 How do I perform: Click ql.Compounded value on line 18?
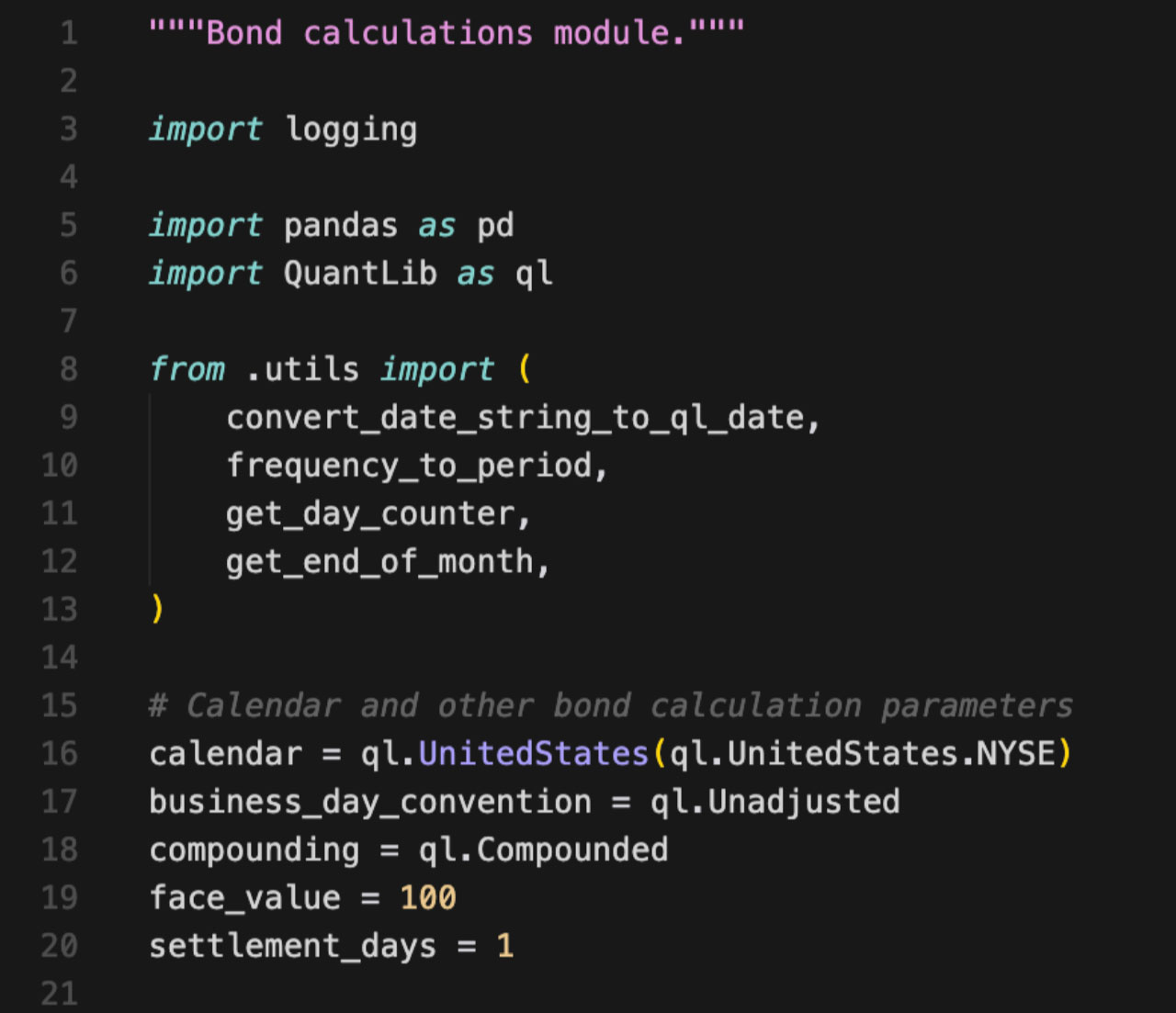[x=543, y=850]
